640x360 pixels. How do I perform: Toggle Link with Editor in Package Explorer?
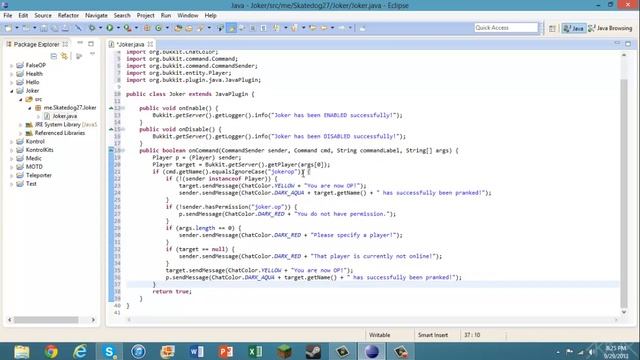coord(64,56)
